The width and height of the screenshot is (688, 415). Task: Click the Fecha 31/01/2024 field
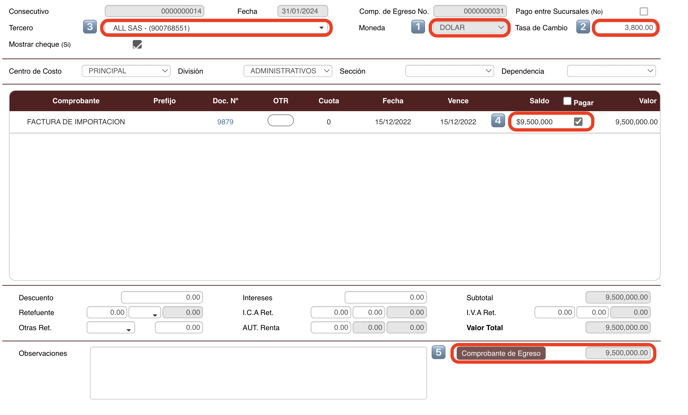[x=302, y=11]
